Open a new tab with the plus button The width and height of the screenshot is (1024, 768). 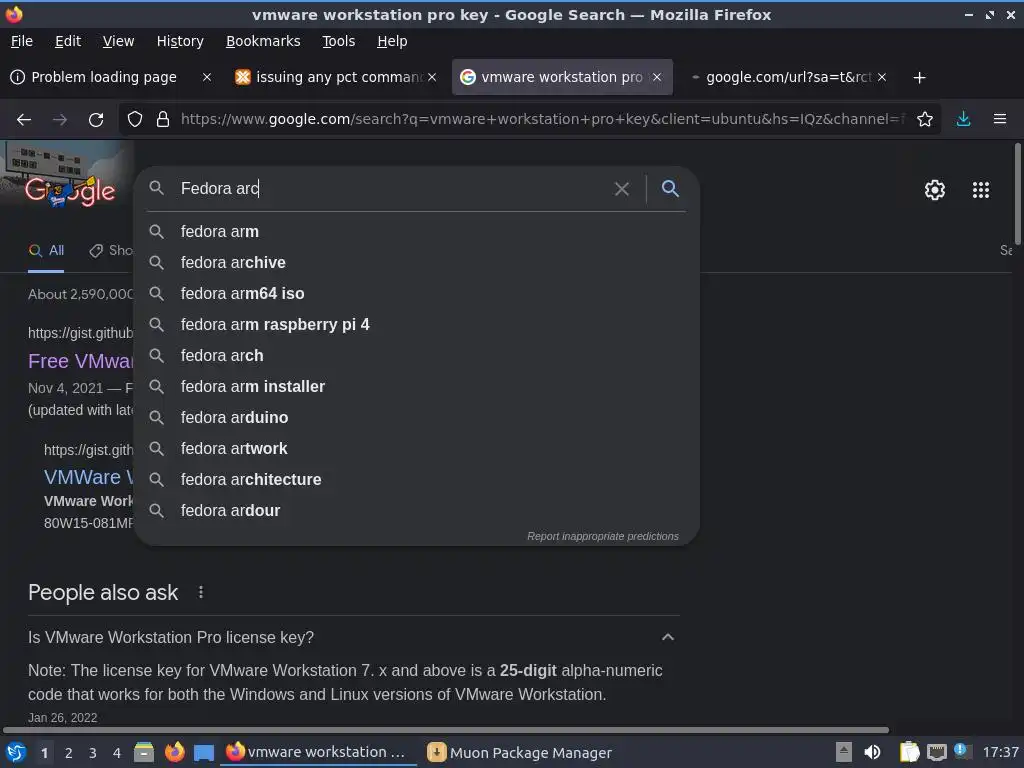point(920,78)
